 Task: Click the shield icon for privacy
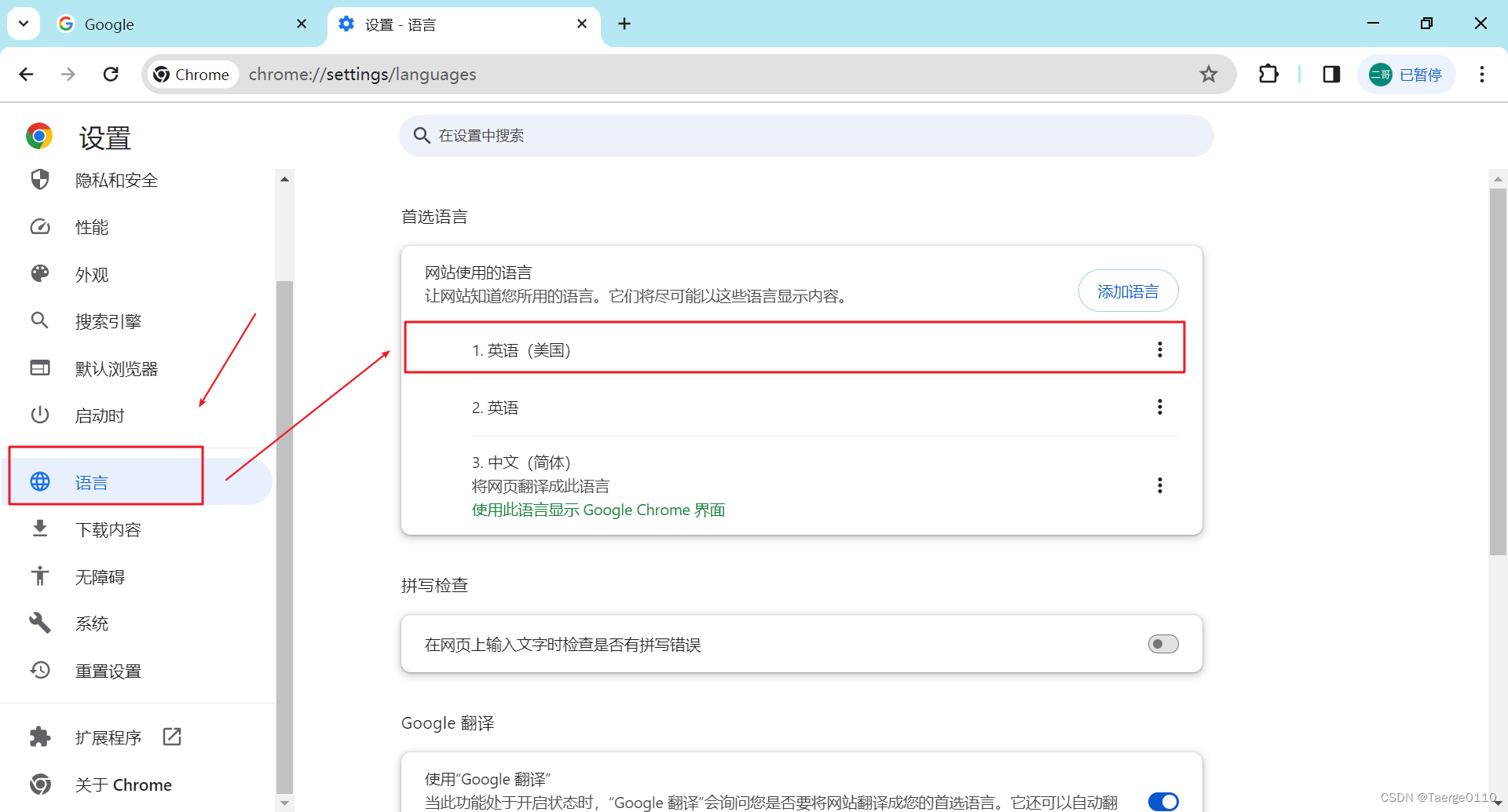pyautogui.click(x=40, y=180)
